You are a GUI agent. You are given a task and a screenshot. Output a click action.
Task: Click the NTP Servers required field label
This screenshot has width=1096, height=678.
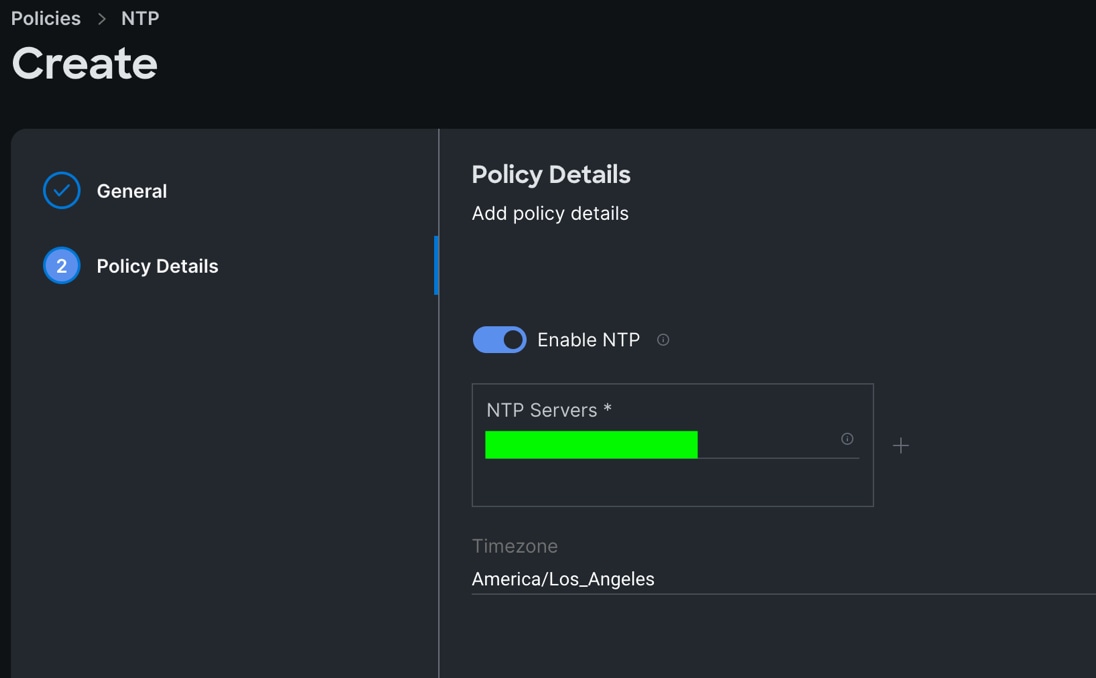click(549, 410)
